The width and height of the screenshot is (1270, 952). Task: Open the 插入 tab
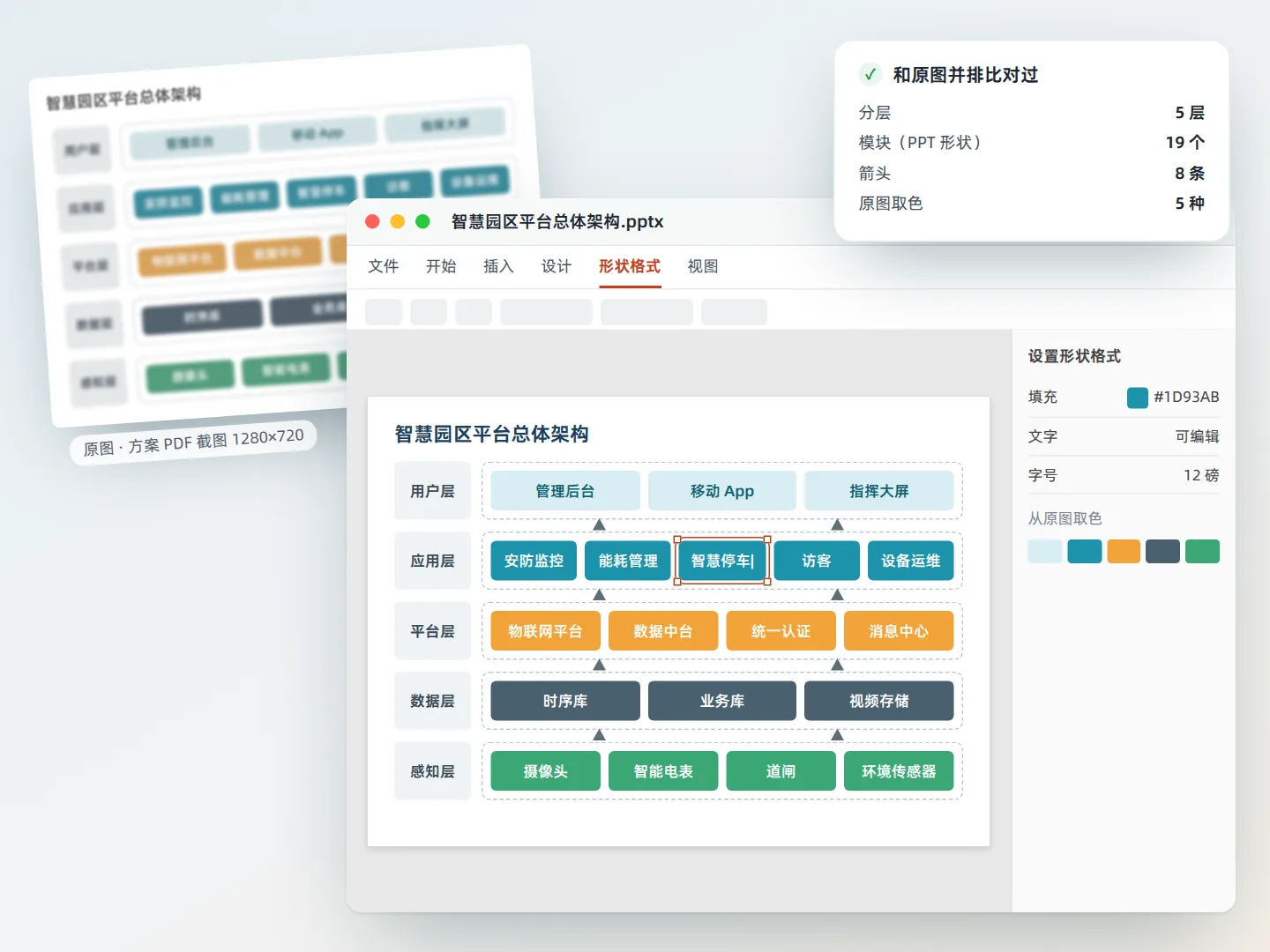click(x=498, y=266)
